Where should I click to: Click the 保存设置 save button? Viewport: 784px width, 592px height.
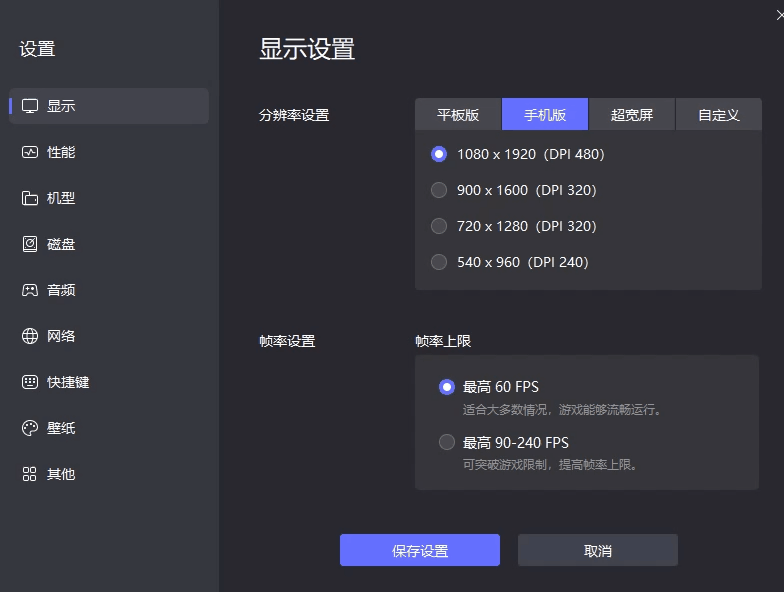point(420,551)
